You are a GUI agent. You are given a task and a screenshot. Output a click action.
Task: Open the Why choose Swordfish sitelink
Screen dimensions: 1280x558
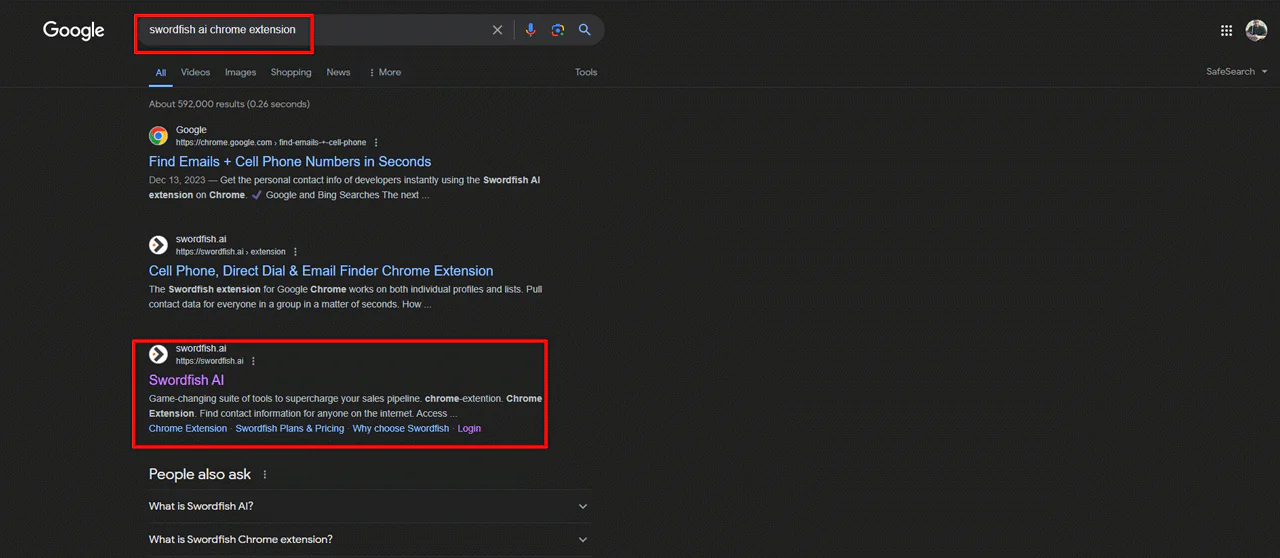click(401, 429)
